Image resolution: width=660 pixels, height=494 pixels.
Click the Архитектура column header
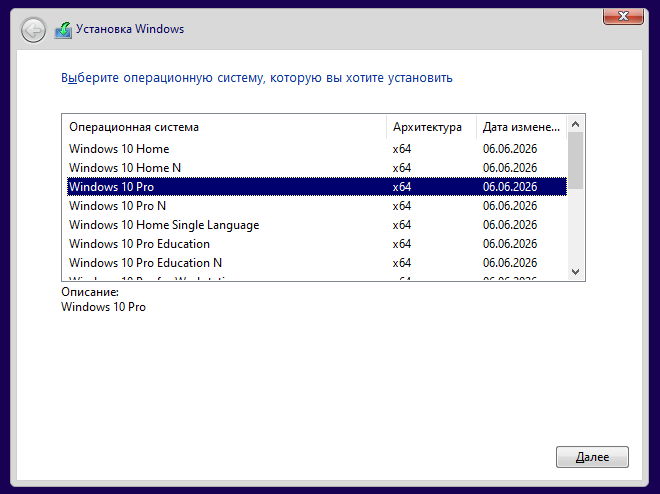(x=431, y=127)
